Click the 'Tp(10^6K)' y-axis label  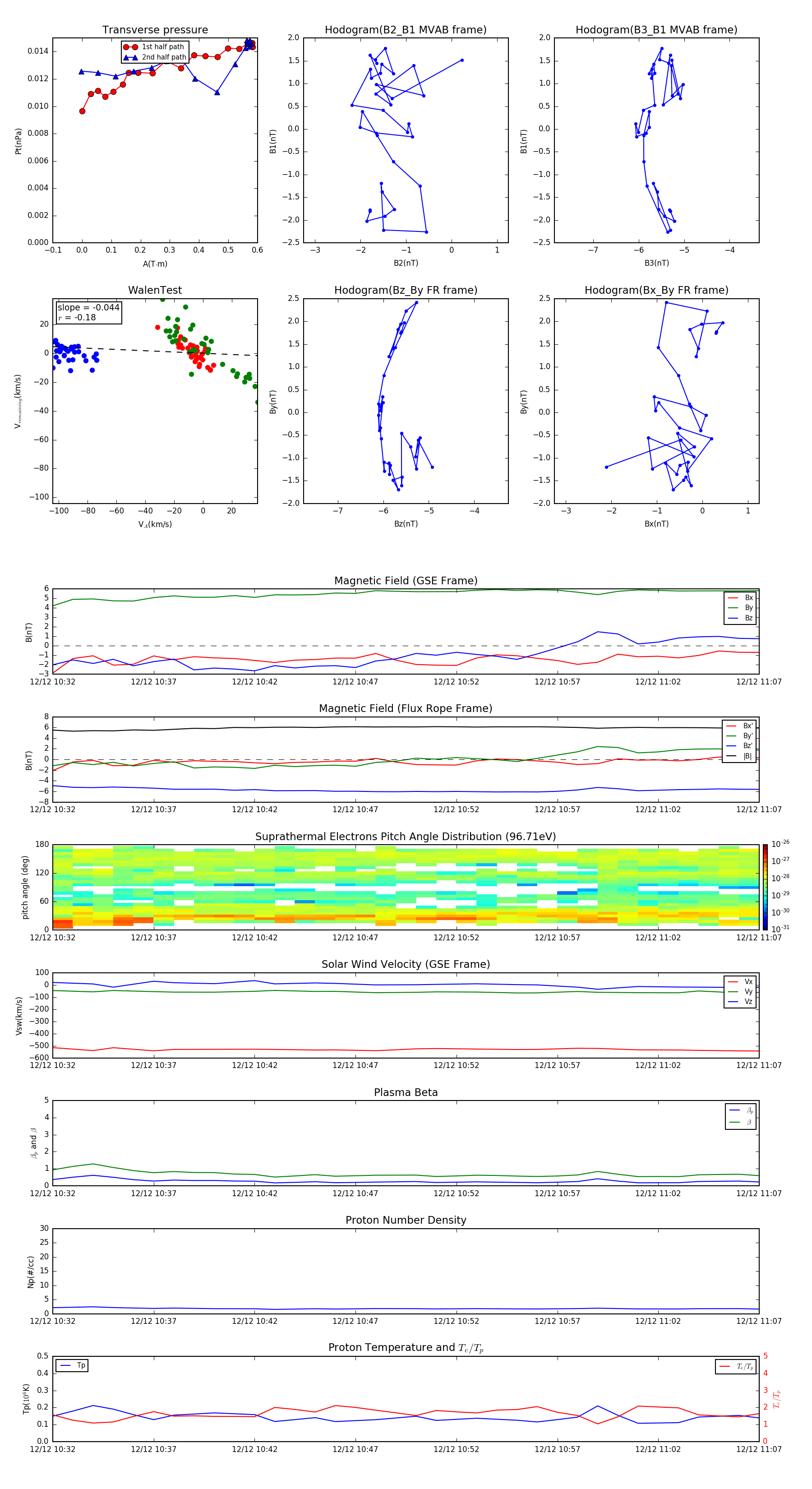coord(26,1399)
